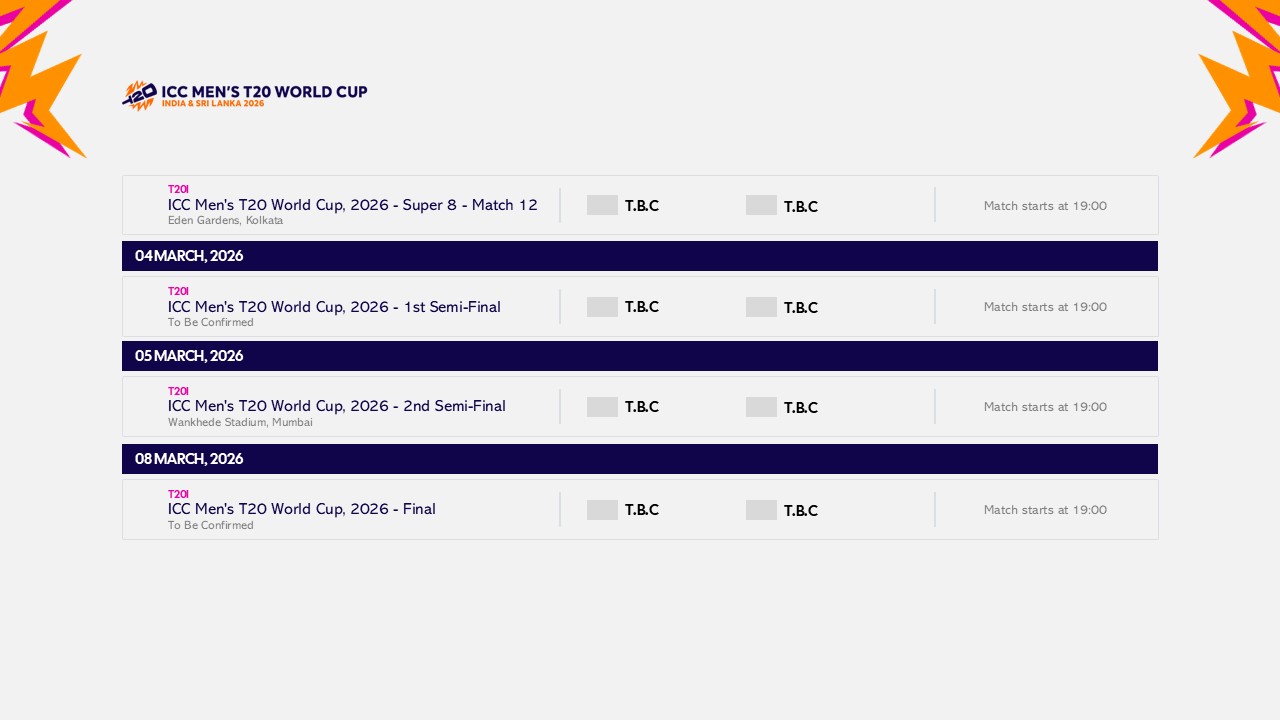Select the home team badge for 2nd Semi-Final
1280x720 pixels.
(601, 406)
